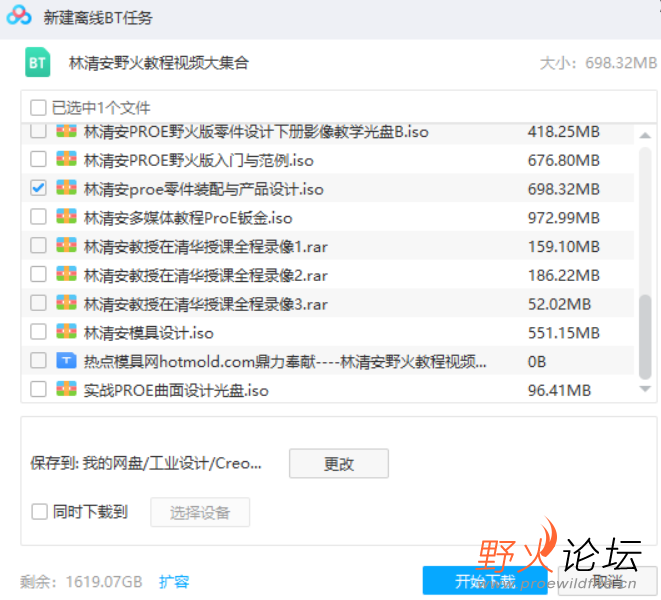The image size is (661, 600).
Task: Check the box for 实战PROE曲面设计光盘.iso
Action: click(38, 389)
